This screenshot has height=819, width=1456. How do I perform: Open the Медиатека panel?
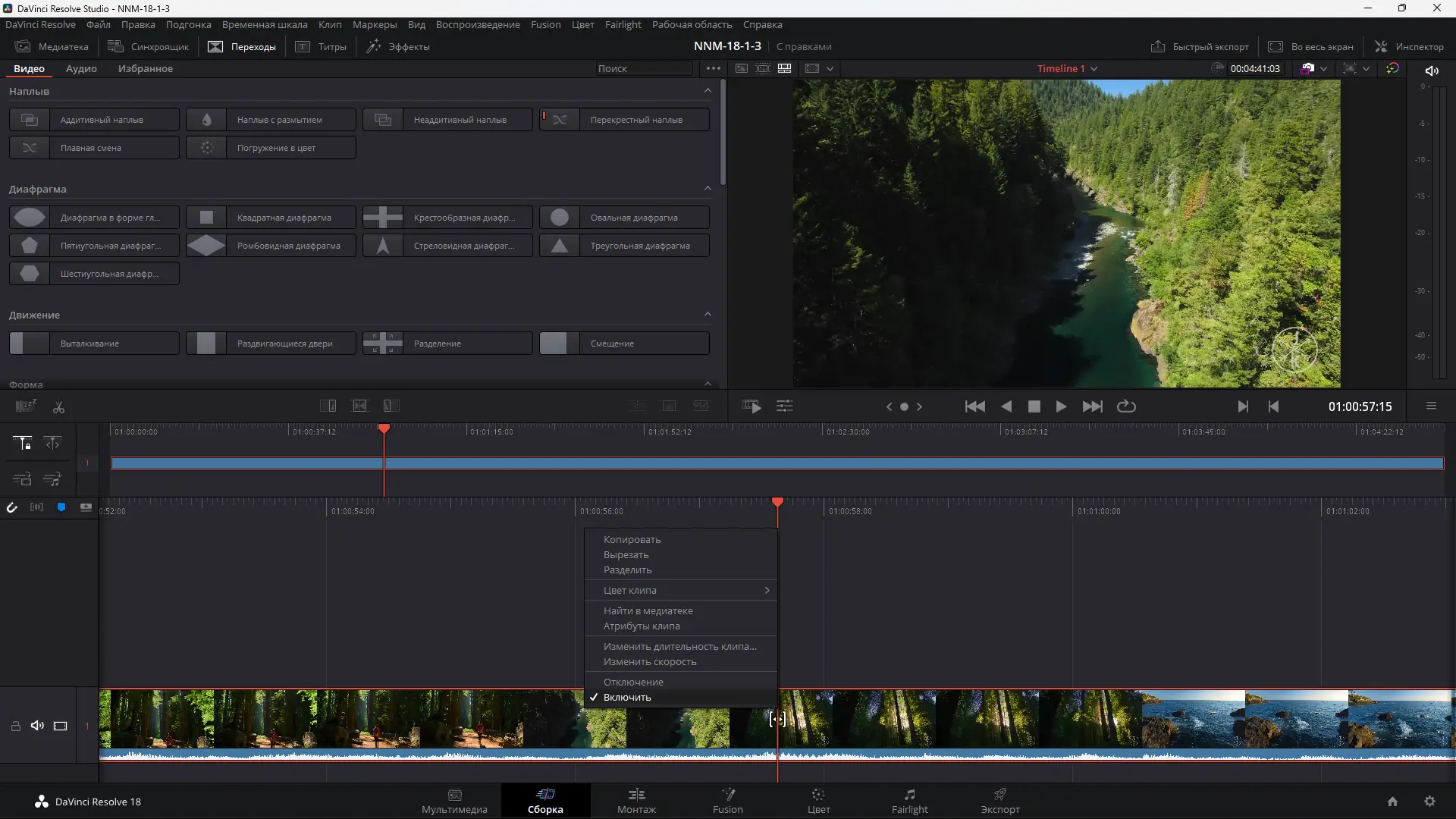[x=52, y=46]
